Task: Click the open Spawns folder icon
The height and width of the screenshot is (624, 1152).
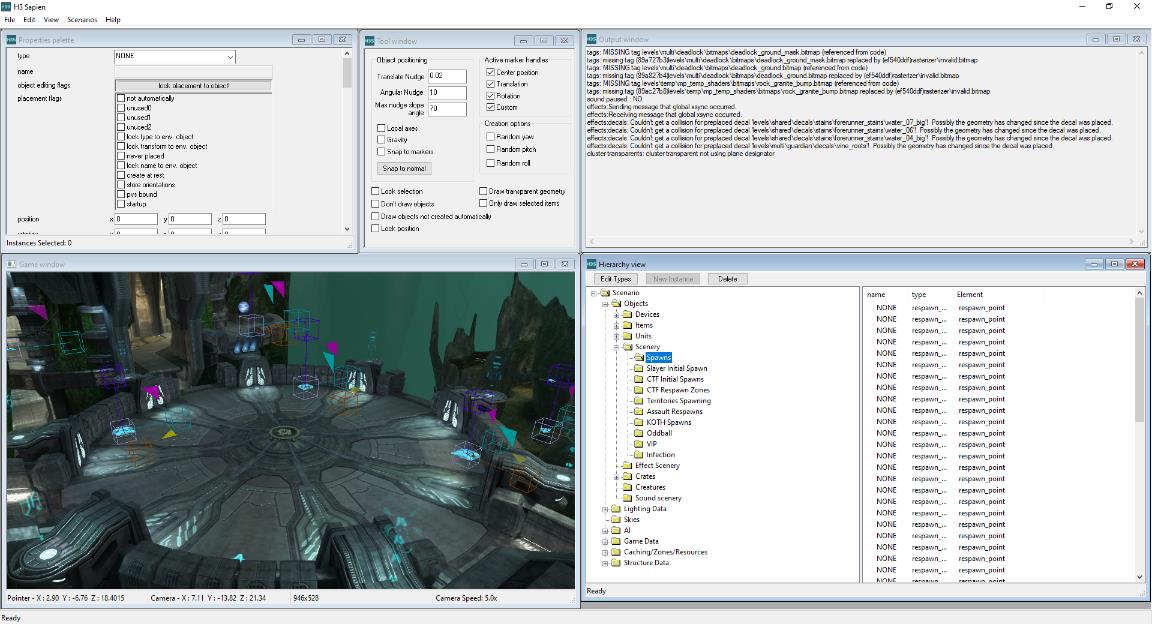Action: click(x=639, y=358)
